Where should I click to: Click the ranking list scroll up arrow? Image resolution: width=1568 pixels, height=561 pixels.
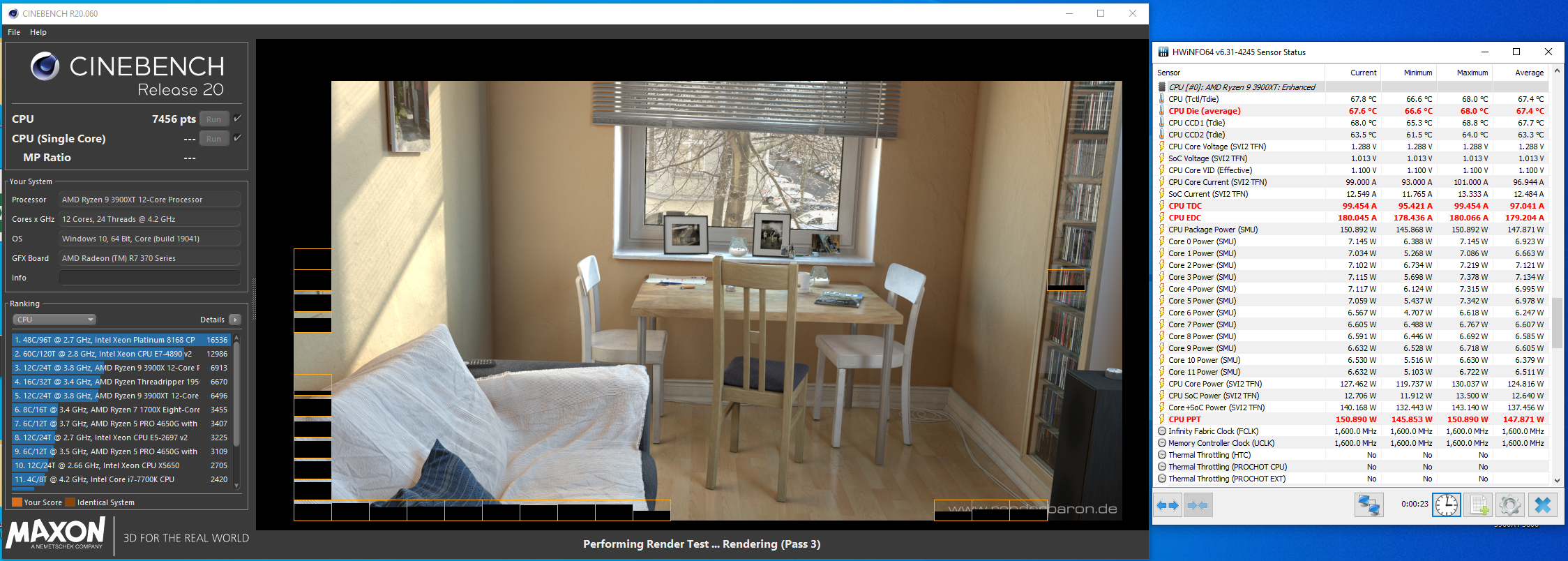pyautogui.click(x=236, y=338)
